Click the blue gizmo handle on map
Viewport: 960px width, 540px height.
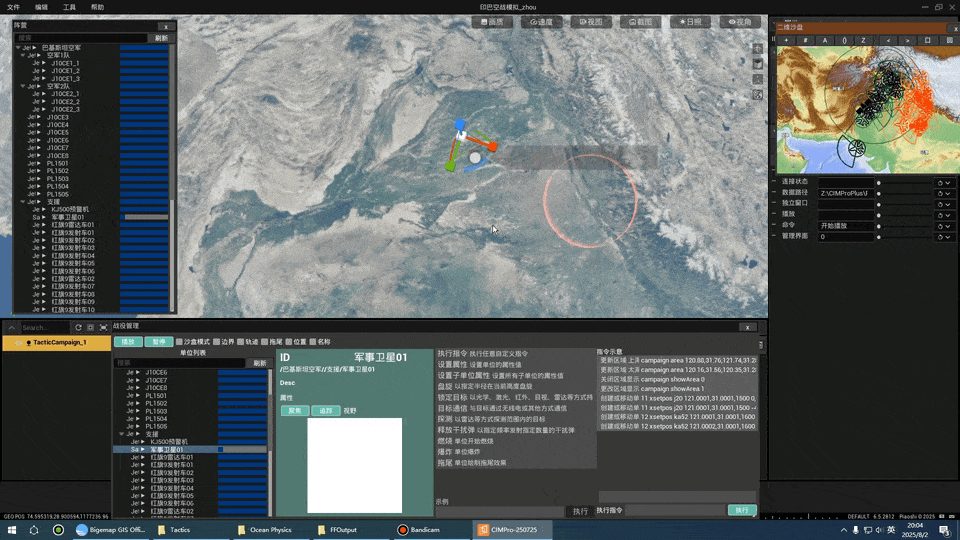(x=459, y=125)
